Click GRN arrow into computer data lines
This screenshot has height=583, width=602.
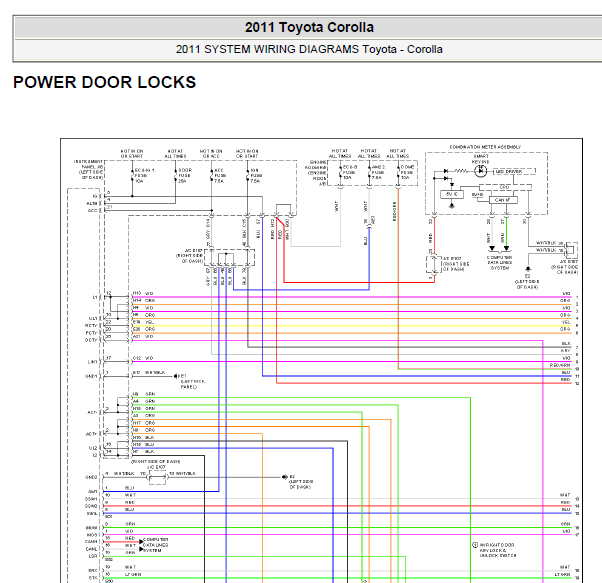tap(506, 248)
